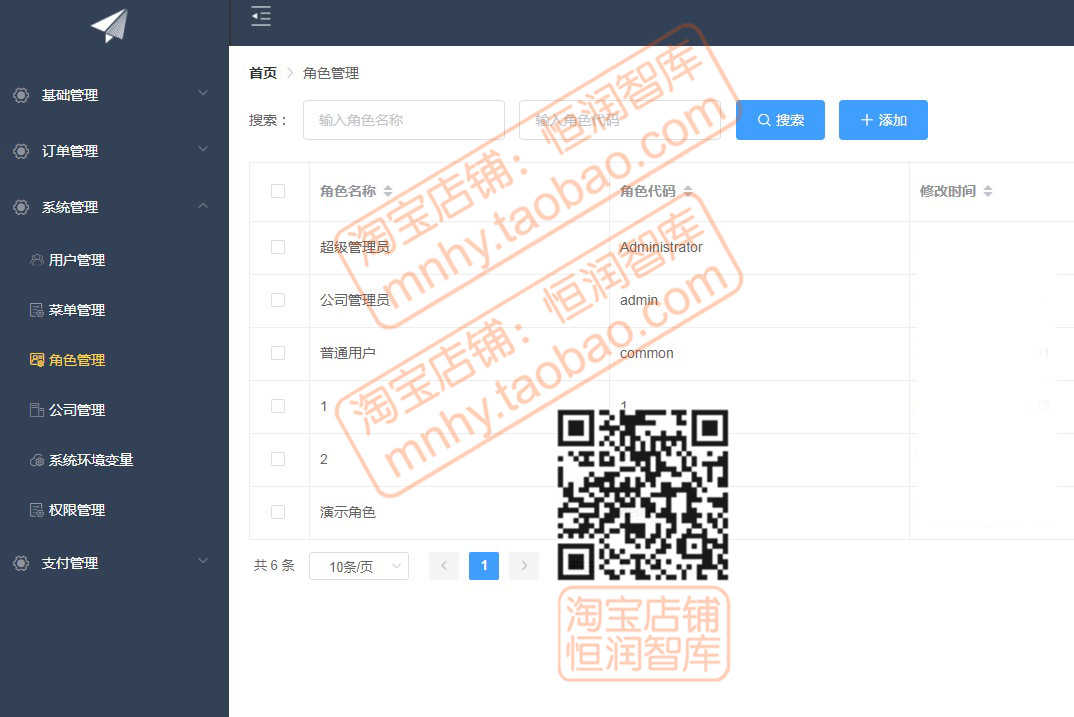
Task: Click the paper plane logo icon
Action: (x=110, y=27)
